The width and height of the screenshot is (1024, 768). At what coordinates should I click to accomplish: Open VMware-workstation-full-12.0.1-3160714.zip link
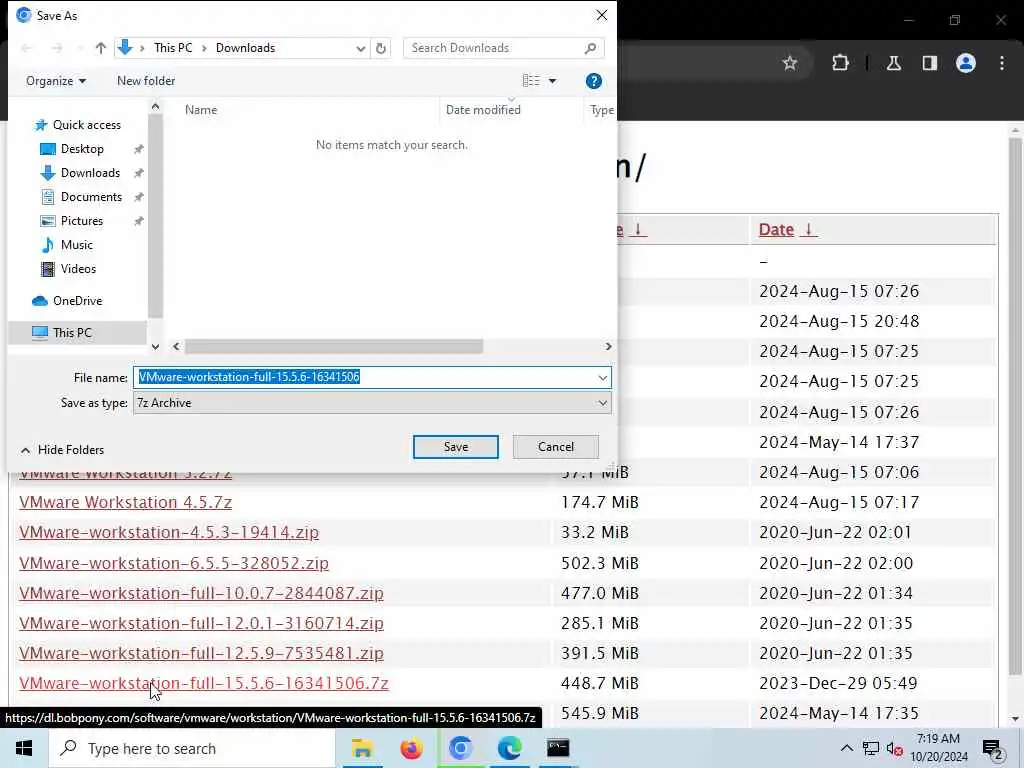[x=201, y=623]
